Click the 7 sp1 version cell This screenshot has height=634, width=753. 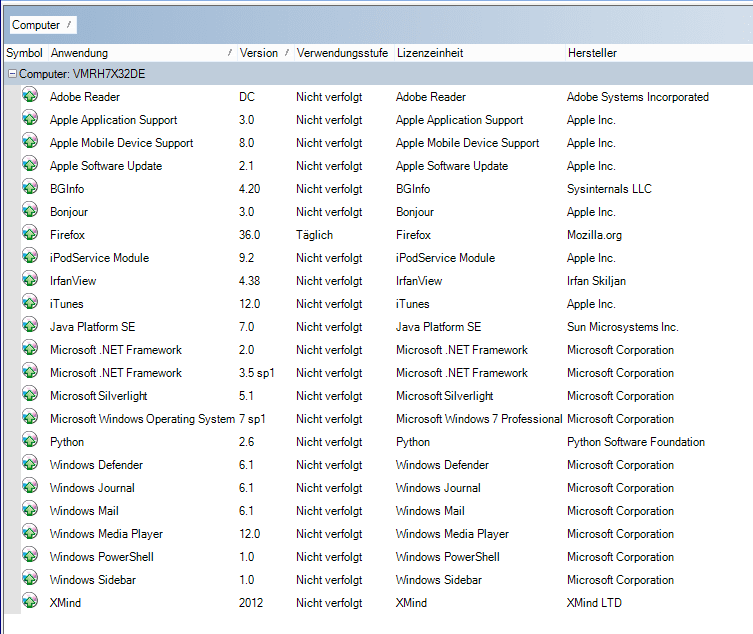(252, 419)
